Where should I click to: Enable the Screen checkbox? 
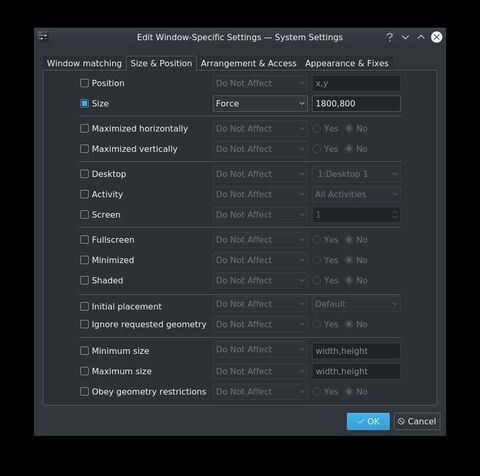[84, 215]
